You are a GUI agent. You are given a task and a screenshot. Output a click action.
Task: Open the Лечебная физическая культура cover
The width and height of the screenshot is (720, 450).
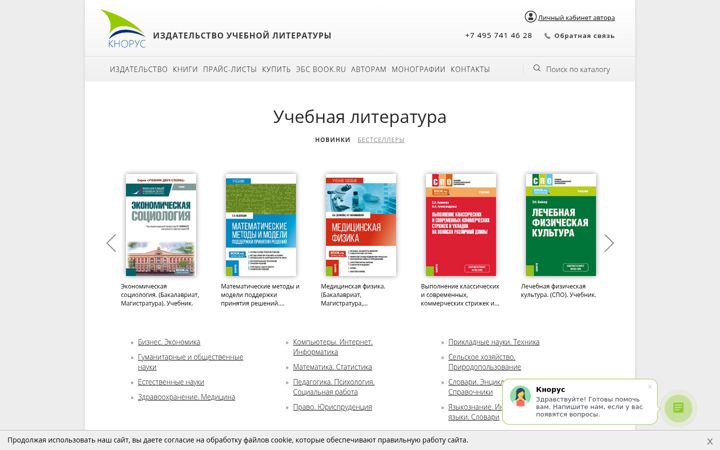pyautogui.click(x=561, y=225)
